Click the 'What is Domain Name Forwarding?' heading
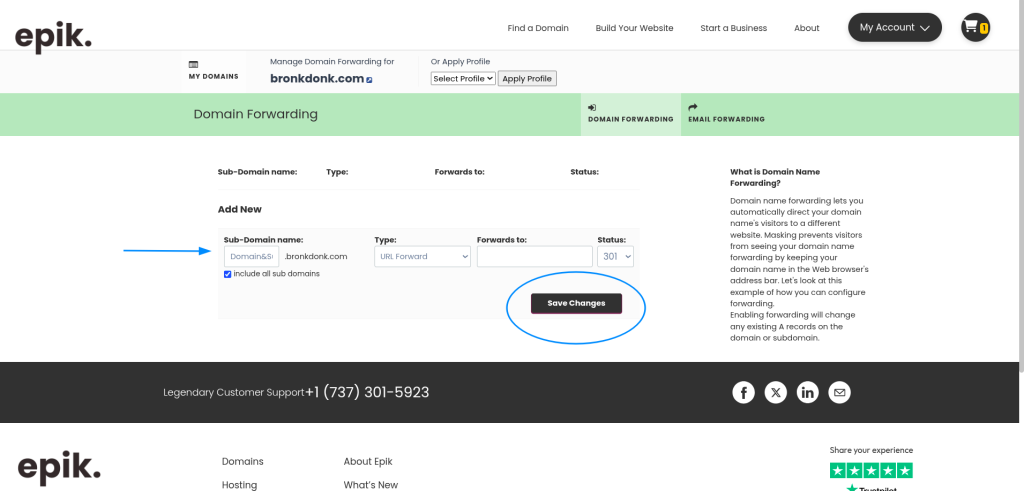 coord(775,178)
